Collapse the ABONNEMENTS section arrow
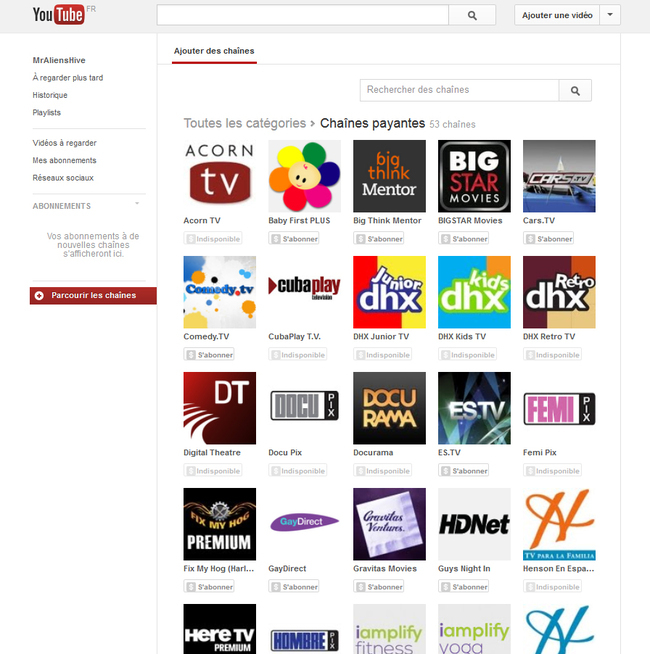Image resolution: width=650 pixels, height=654 pixels. [137, 204]
